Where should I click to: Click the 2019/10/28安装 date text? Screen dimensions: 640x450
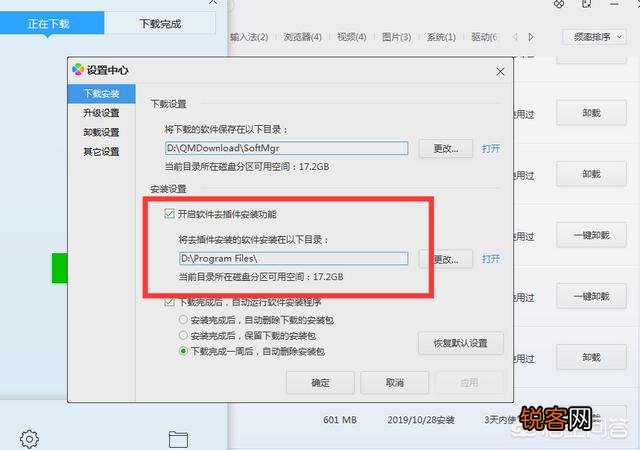click(421, 420)
